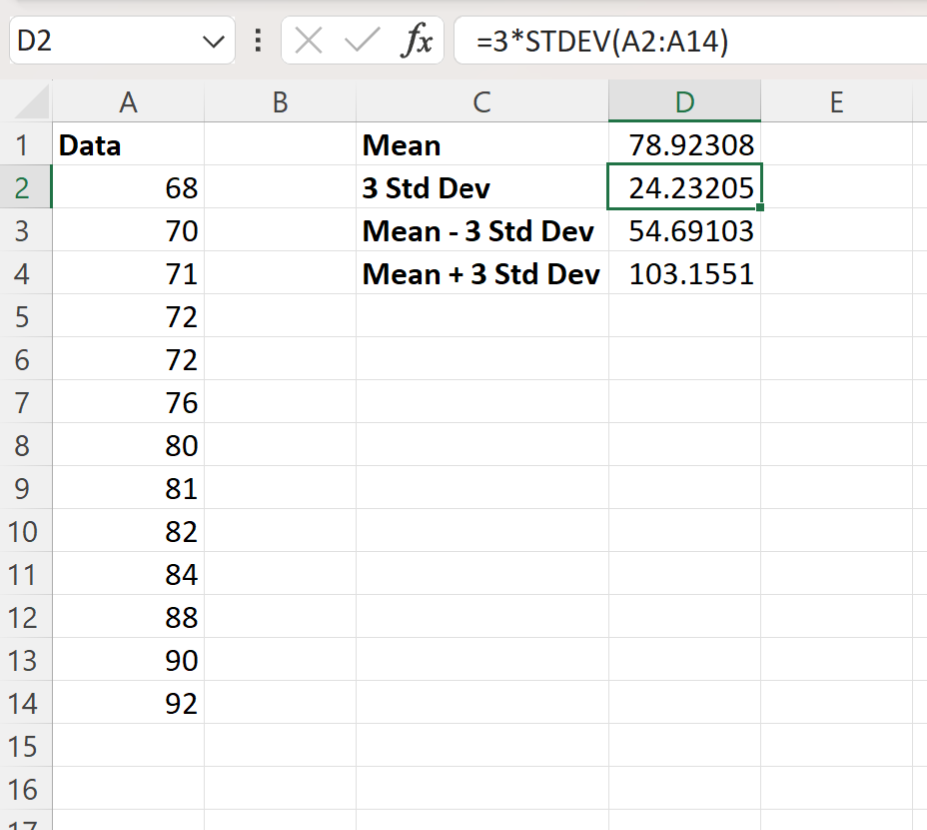
Task: Click the Cancel (X) icon in formula bar
Action: (x=308, y=40)
